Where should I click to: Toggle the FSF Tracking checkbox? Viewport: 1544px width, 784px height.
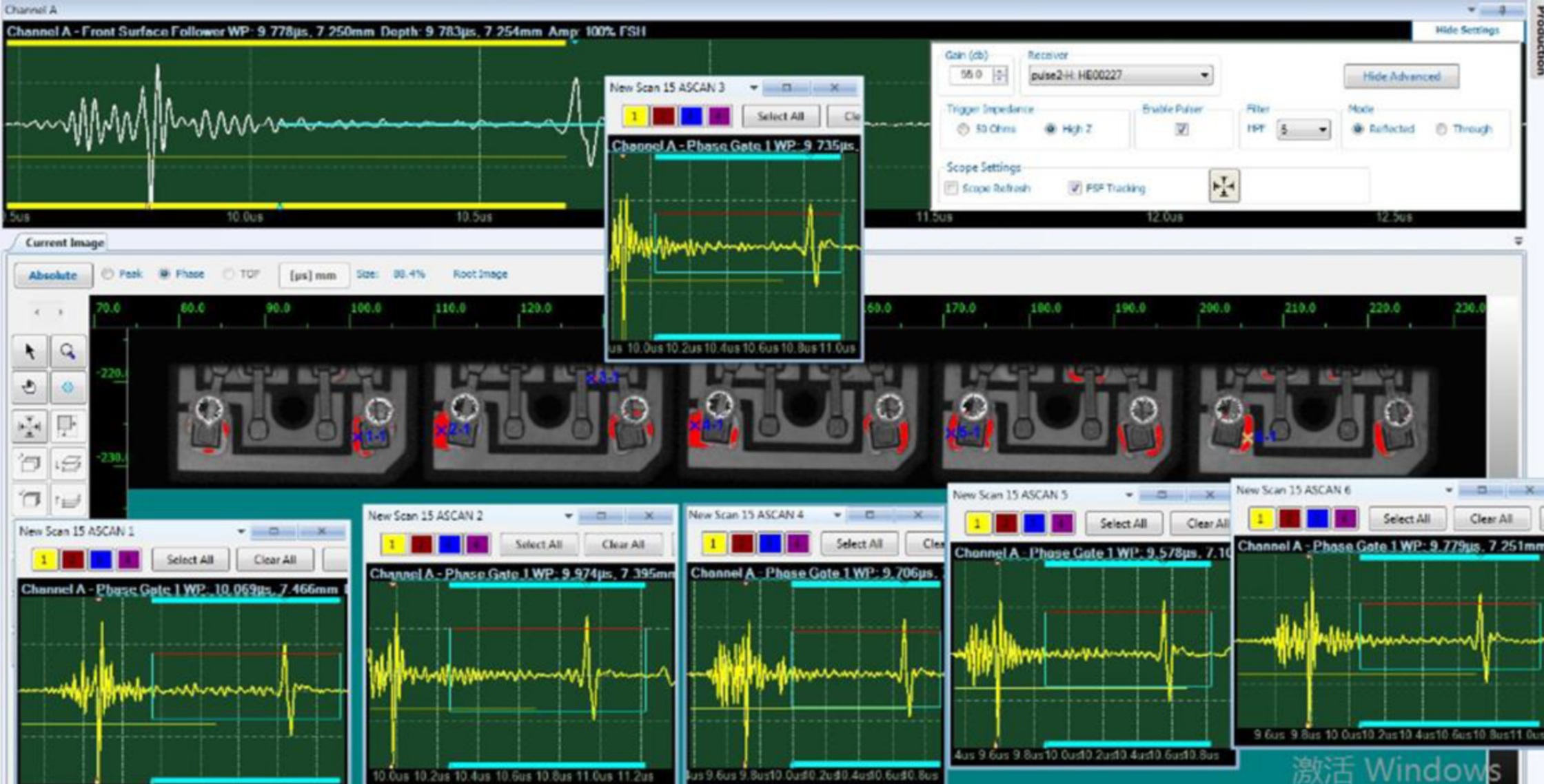pyautogui.click(x=1075, y=188)
